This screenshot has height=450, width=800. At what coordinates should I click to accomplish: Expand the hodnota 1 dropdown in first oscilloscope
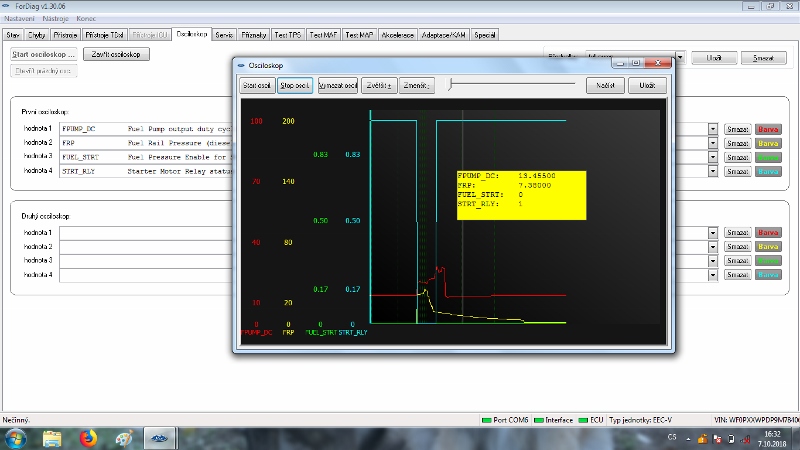point(713,129)
